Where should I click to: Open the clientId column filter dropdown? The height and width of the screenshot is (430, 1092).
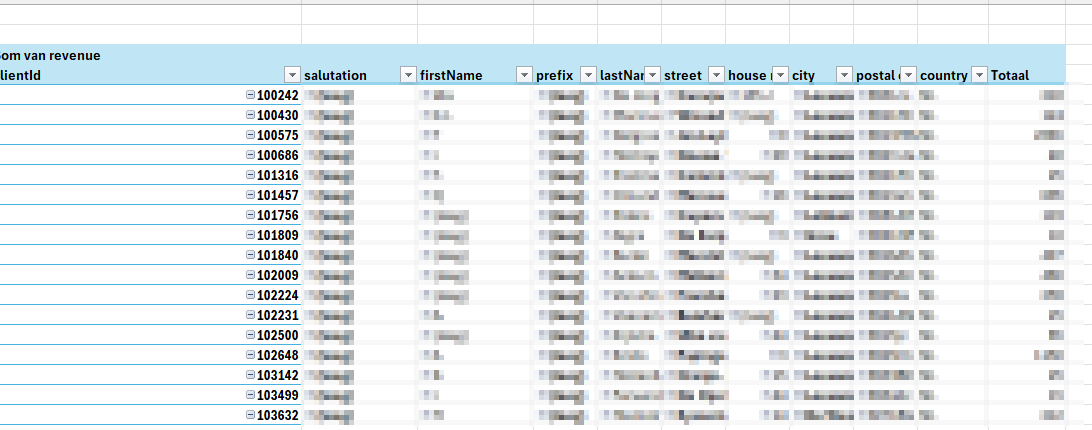click(x=292, y=75)
